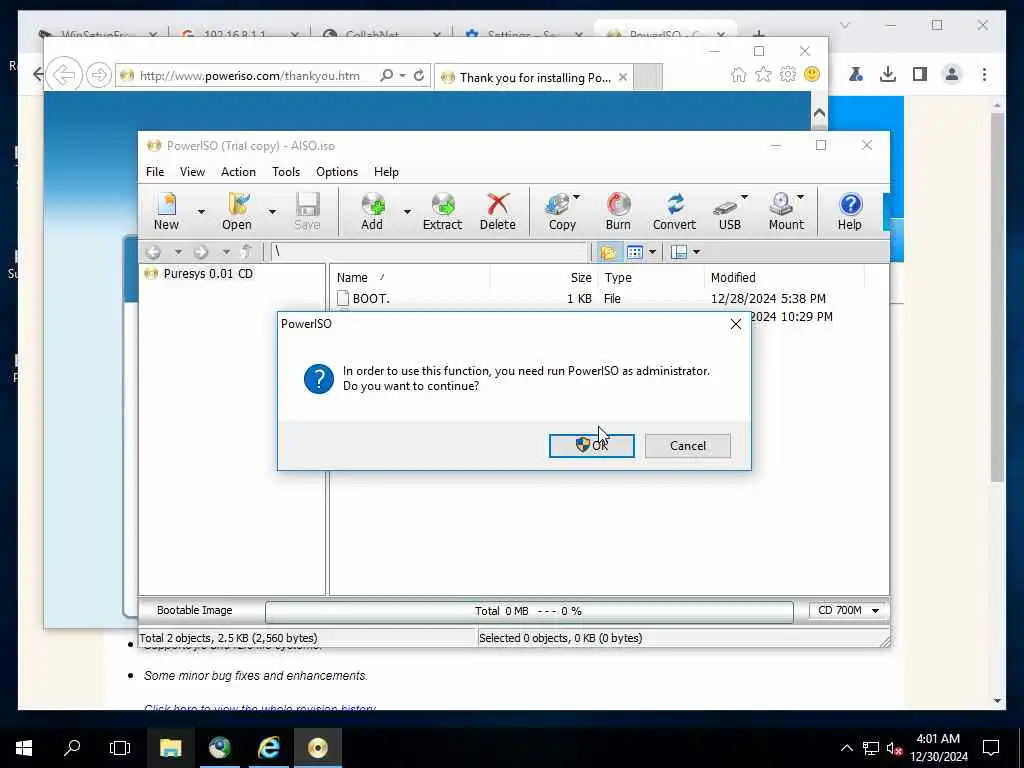Click the layout pane icon
The image size is (1024, 768).
(679, 252)
